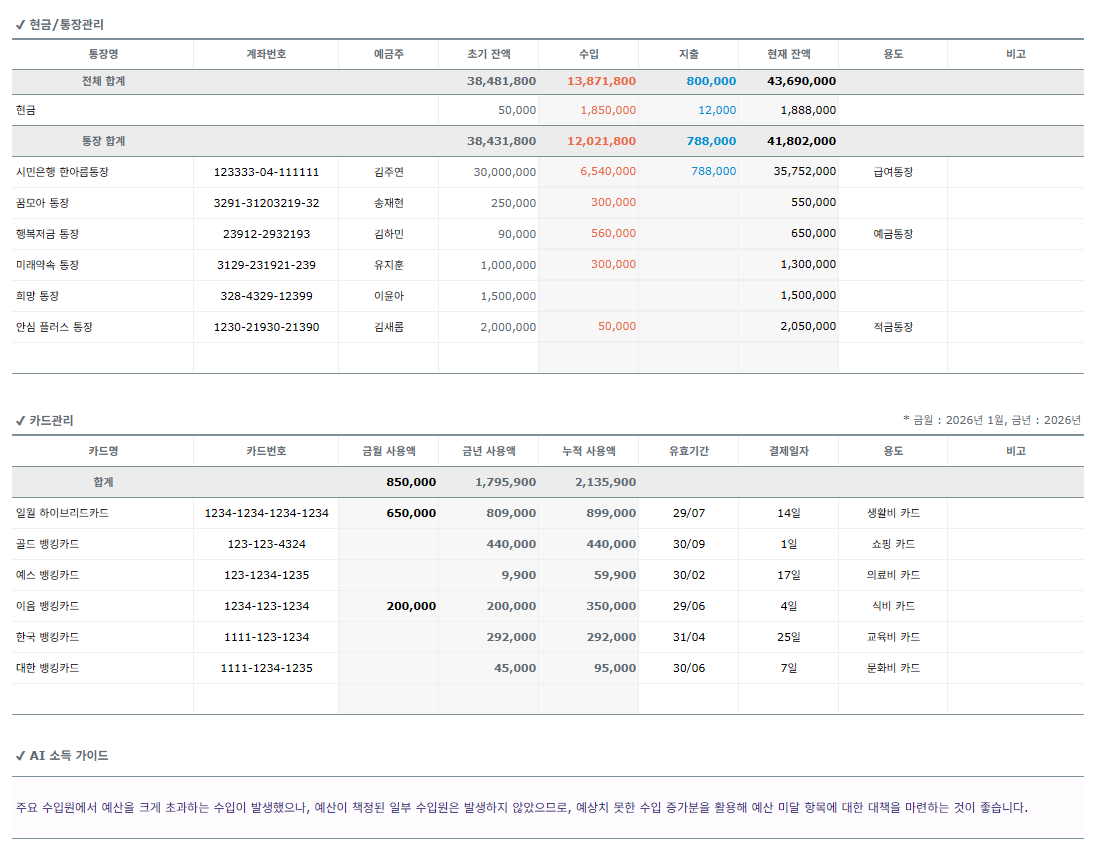Click account holder 이윤아
Image resolution: width=1096 pixels, height=856 pixels.
tap(389, 296)
